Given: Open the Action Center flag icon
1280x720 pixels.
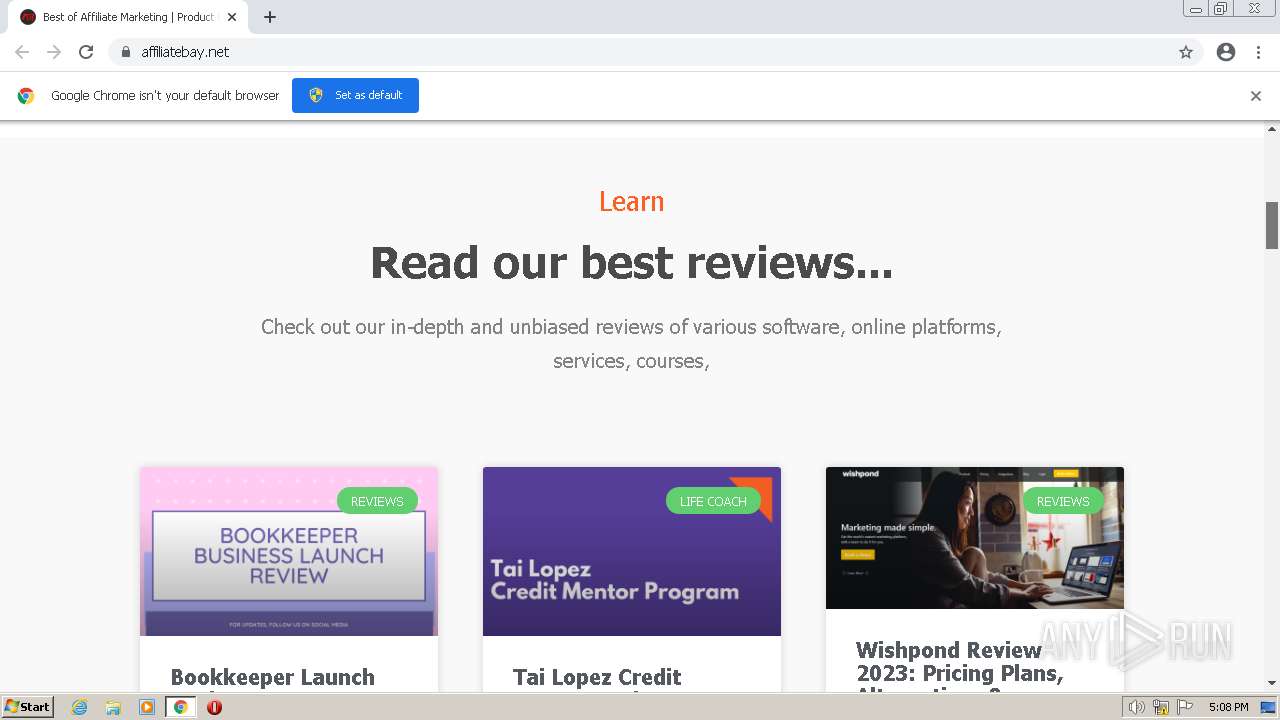Looking at the screenshot, I should point(1185,707).
